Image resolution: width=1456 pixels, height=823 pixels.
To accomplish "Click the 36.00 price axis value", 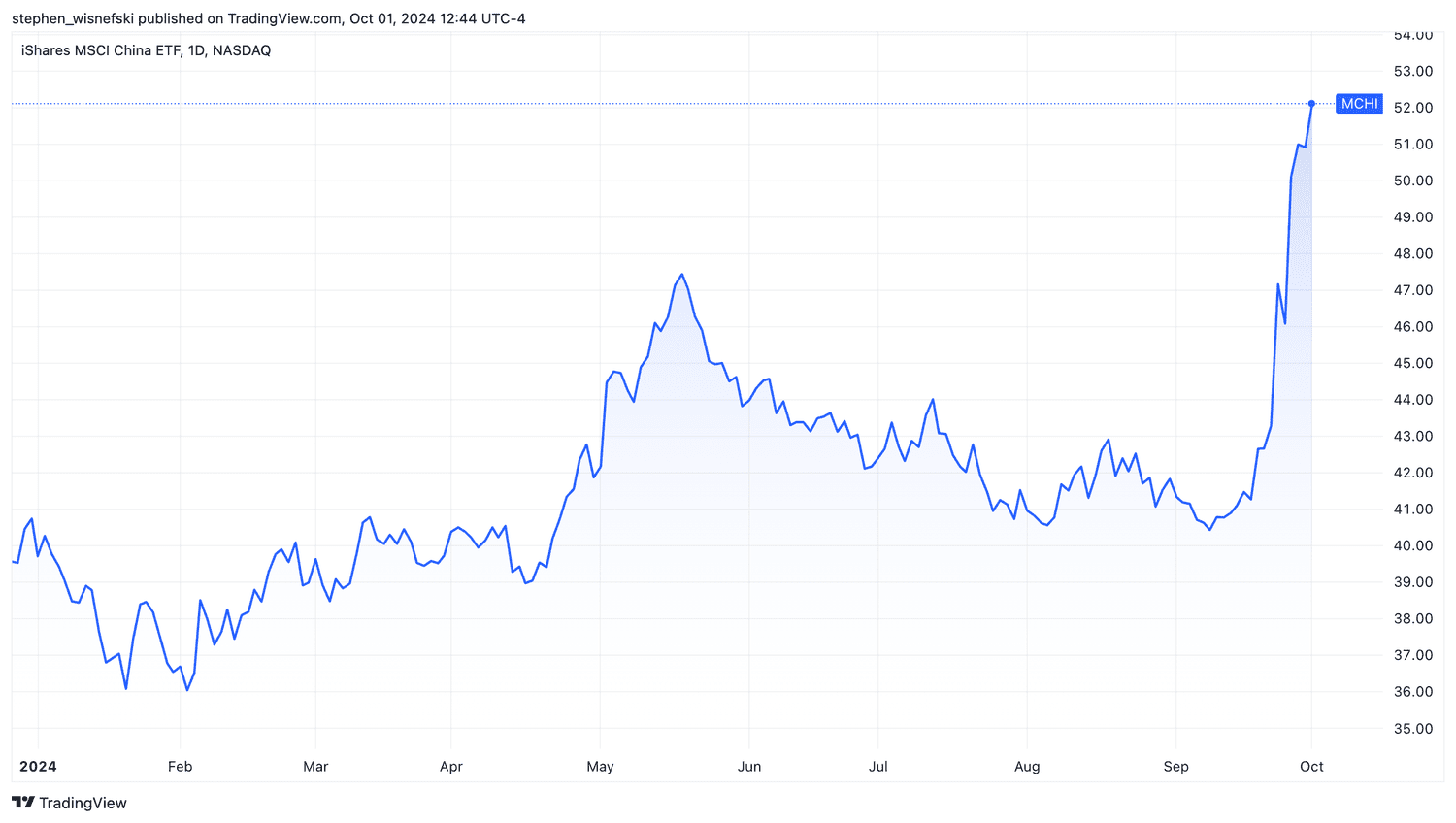I will pos(1413,692).
